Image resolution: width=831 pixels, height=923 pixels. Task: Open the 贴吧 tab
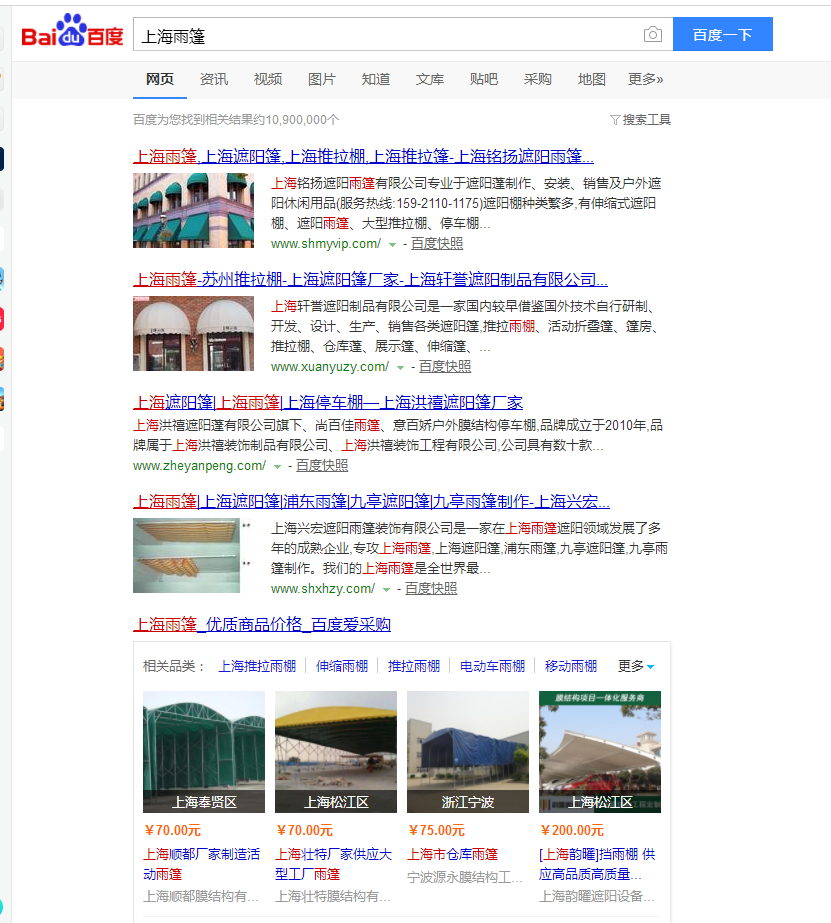point(484,79)
